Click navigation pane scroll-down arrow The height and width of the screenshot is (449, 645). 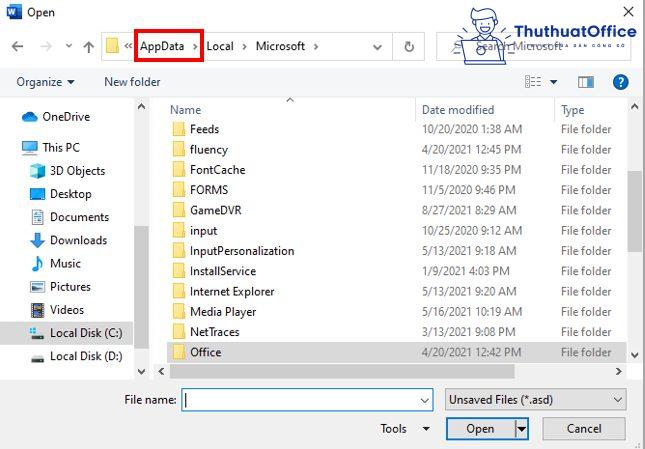[x=141, y=372]
